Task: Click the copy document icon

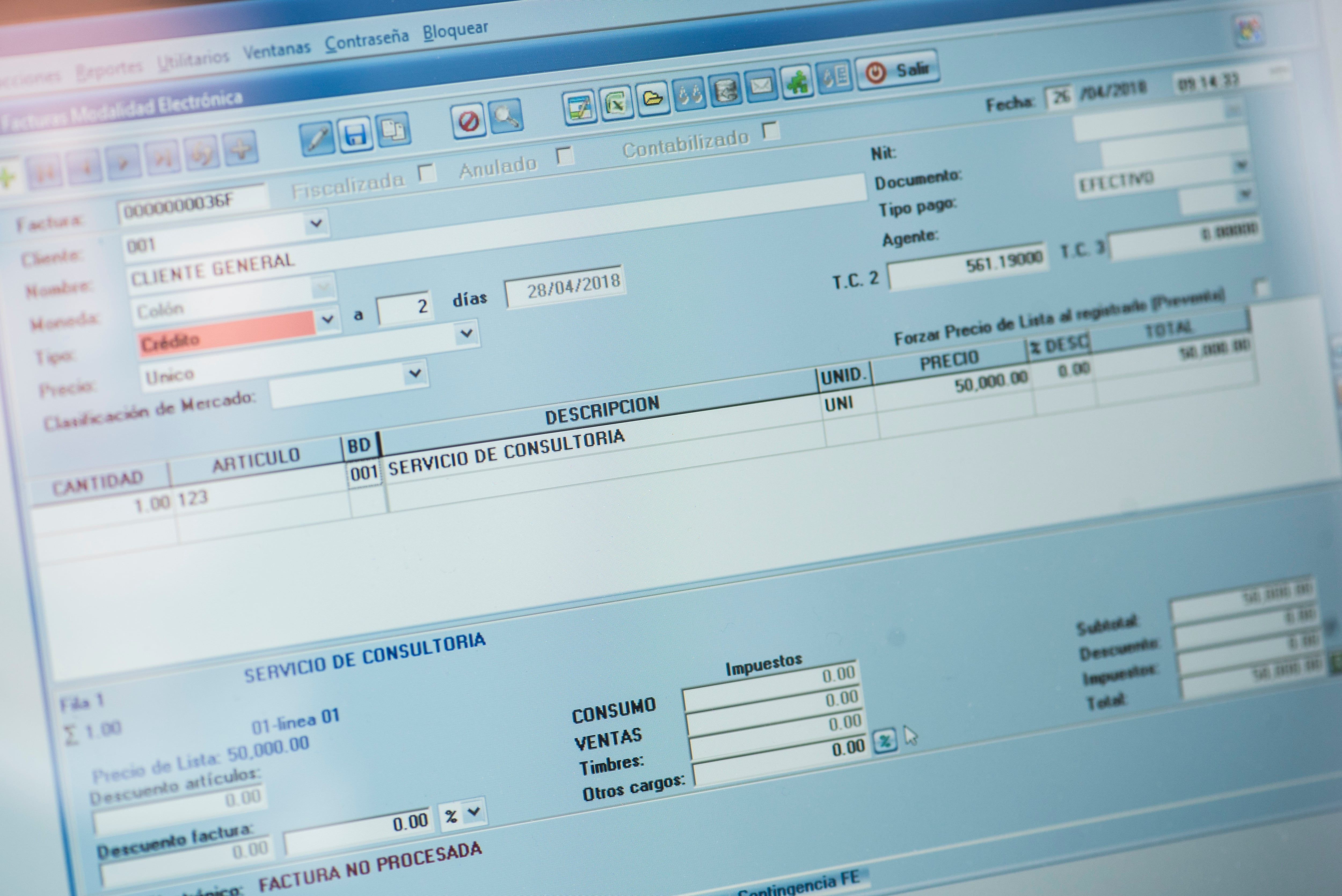Action: click(x=393, y=130)
